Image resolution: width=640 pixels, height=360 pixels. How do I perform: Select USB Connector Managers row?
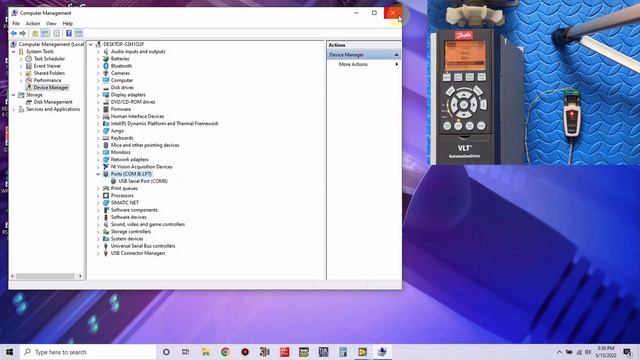tap(138, 253)
